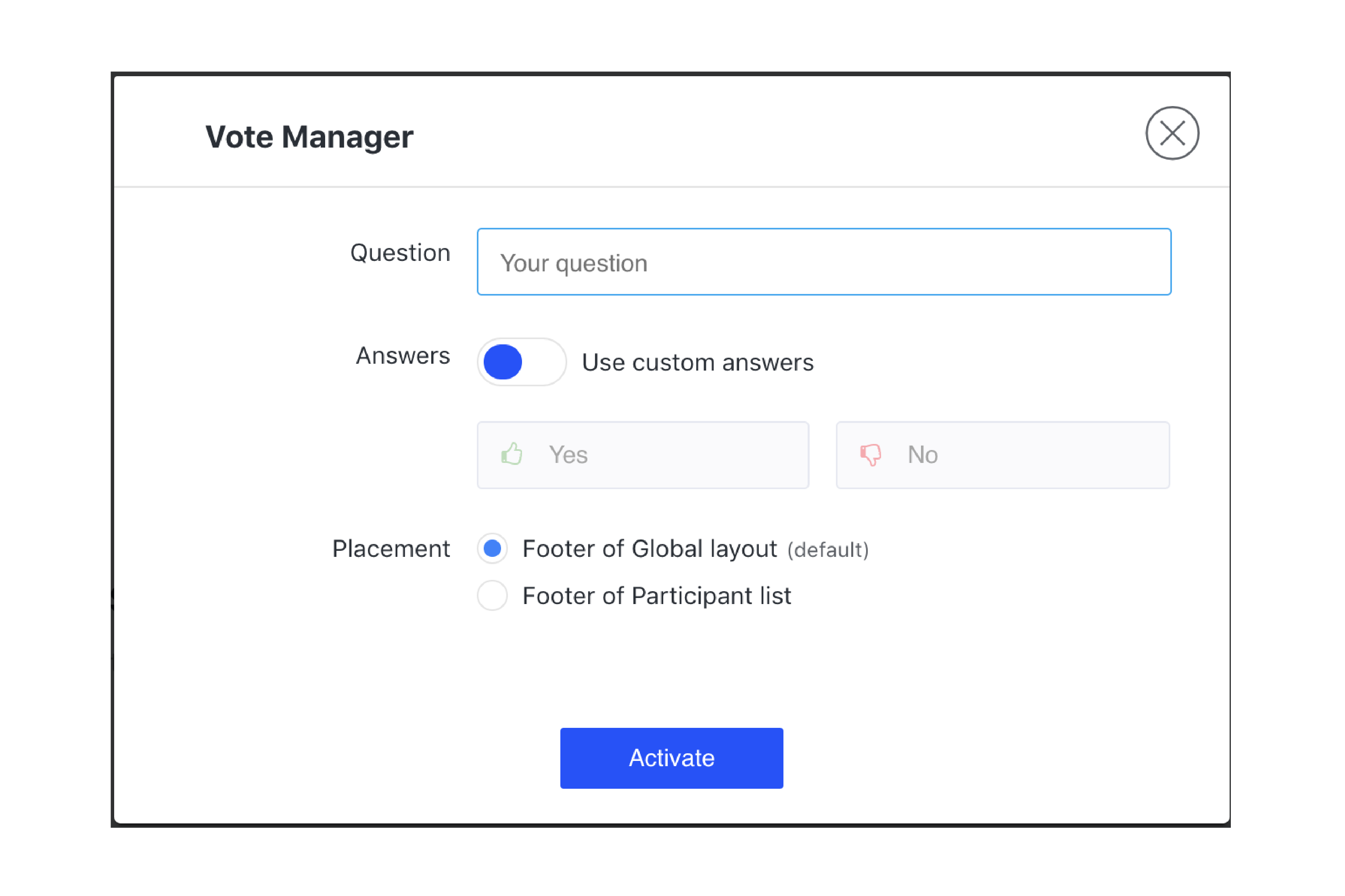Click the (default) text

click(828, 550)
